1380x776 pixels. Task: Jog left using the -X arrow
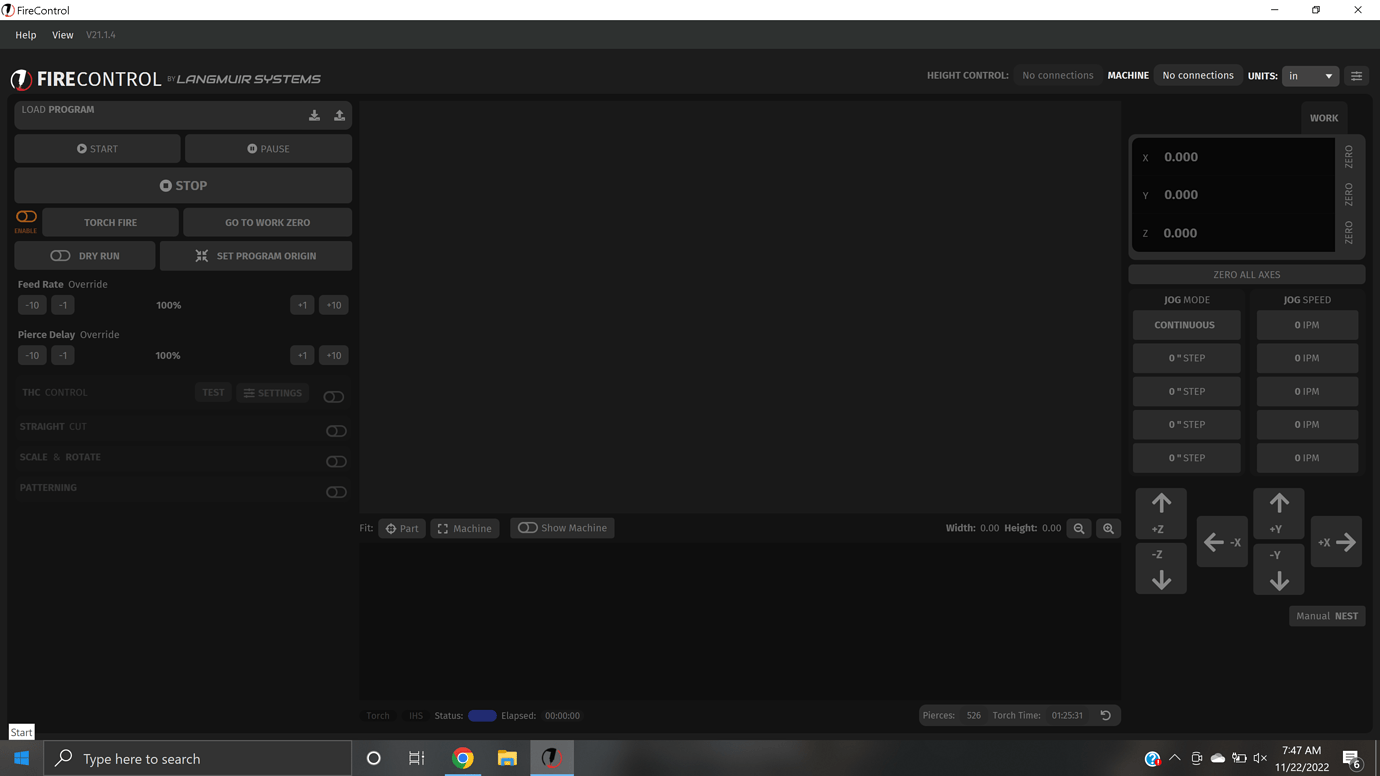(1222, 542)
